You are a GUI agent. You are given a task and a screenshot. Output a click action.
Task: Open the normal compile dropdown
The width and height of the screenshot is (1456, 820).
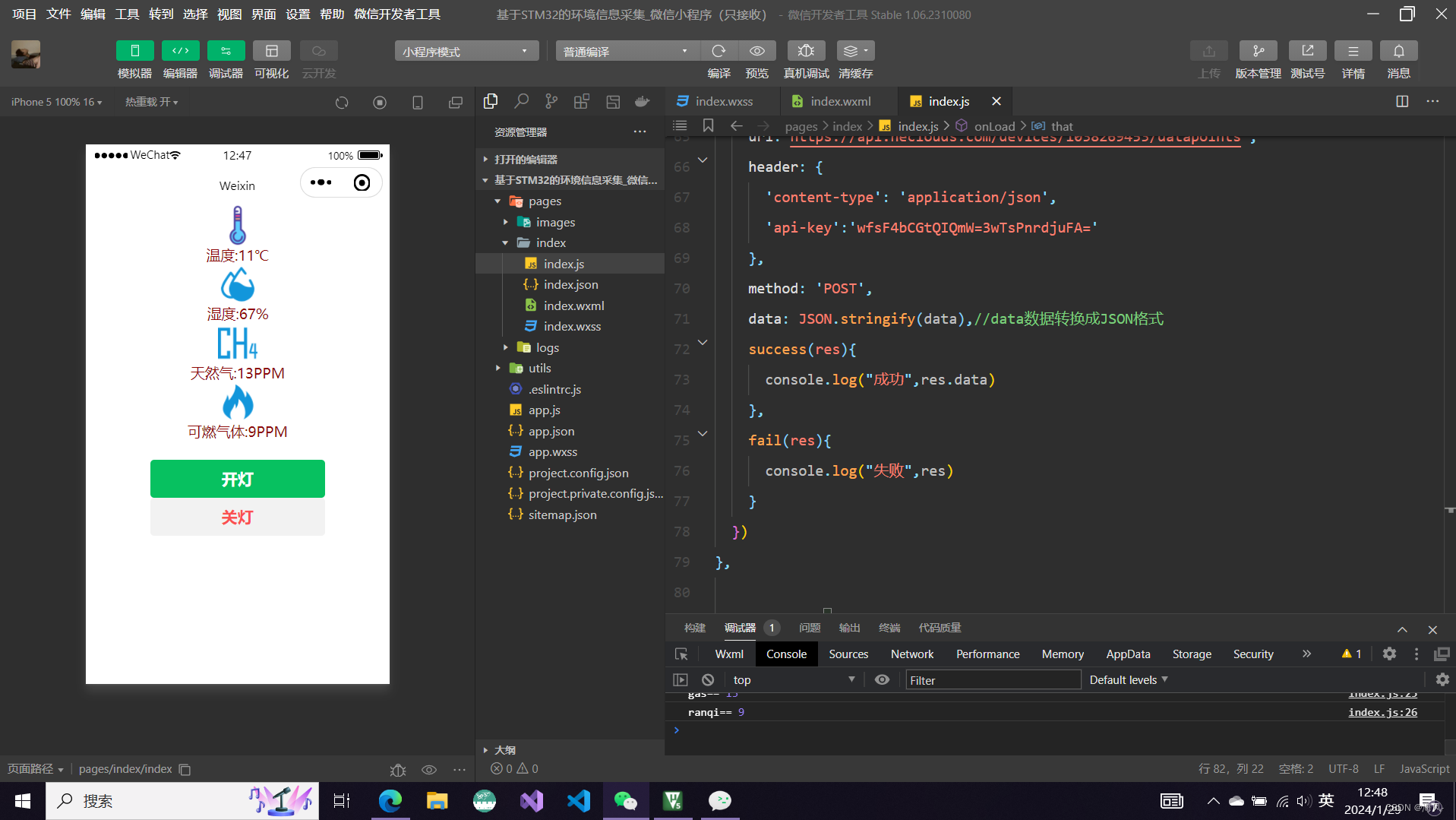pos(627,51)
